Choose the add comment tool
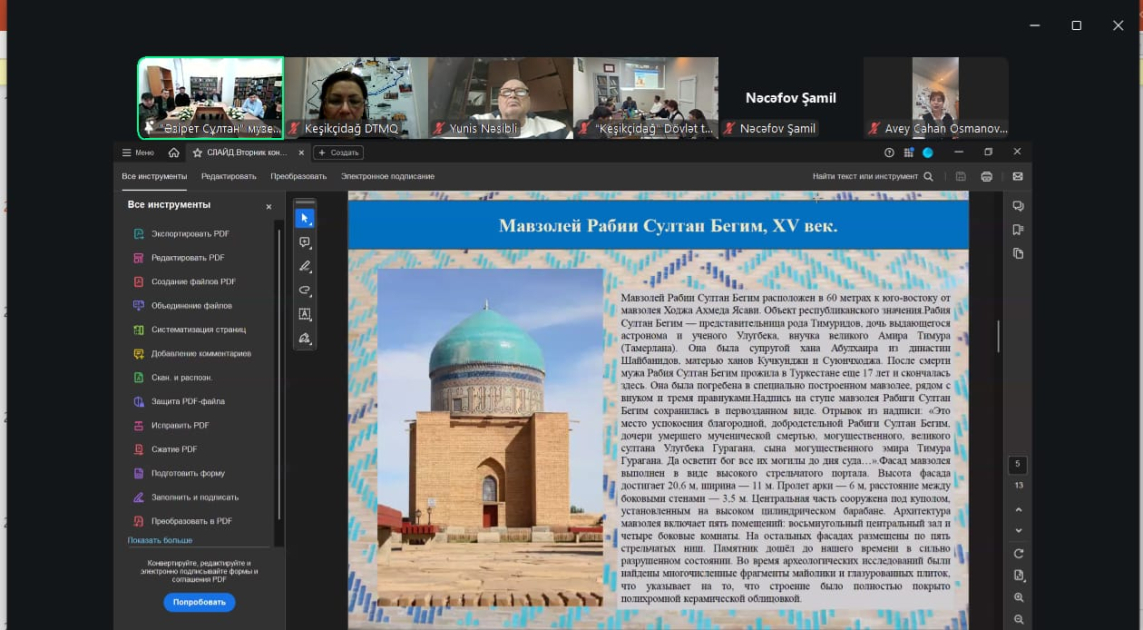Viewport: 1143px width, 630px height. 305,242
